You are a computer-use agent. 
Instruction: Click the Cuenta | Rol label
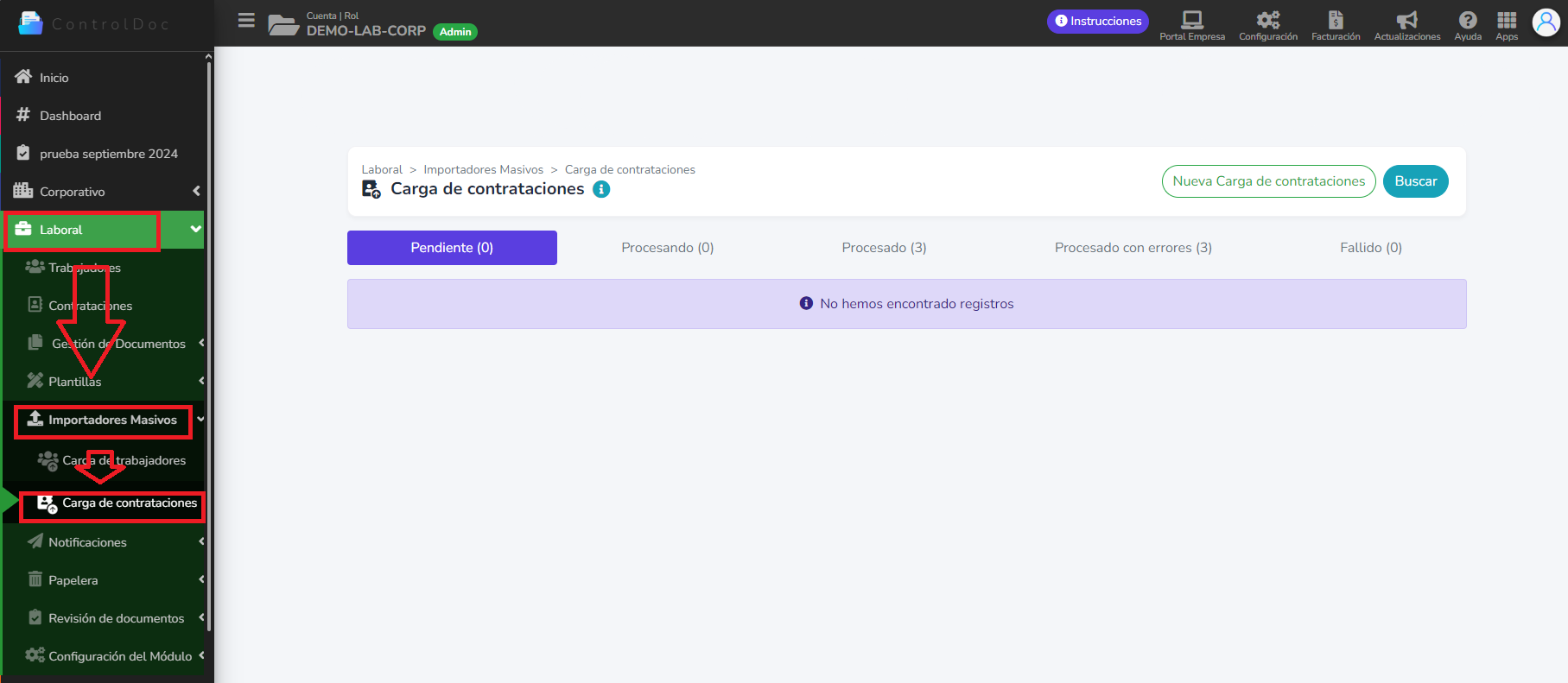333,16
